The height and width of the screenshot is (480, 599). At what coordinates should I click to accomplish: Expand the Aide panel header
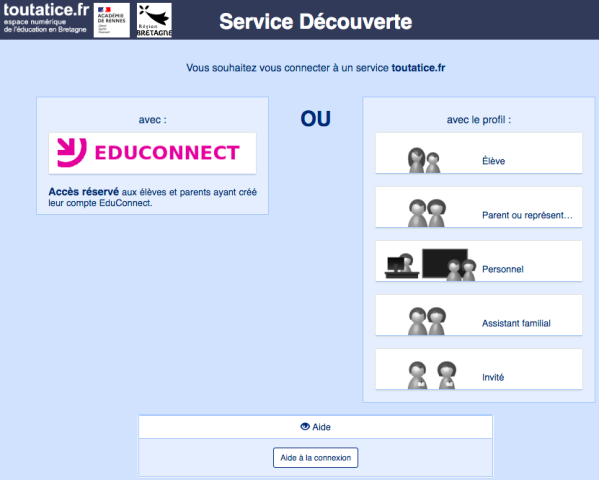[x=316, y=427]
